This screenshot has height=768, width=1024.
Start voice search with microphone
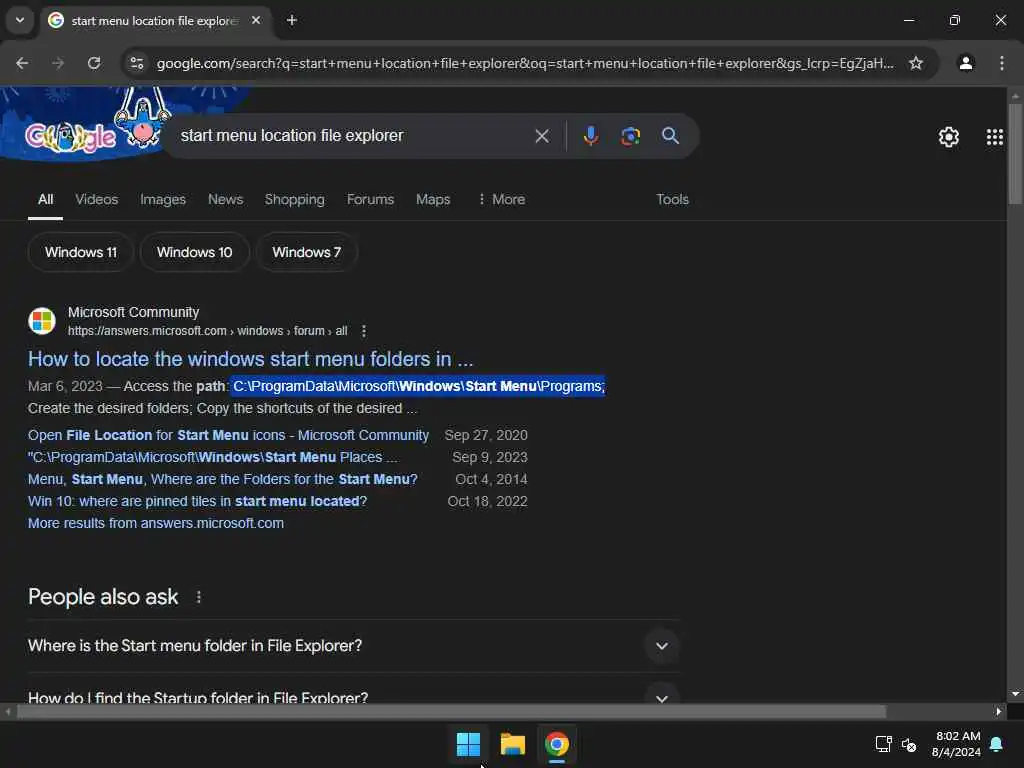coord(590,136)
